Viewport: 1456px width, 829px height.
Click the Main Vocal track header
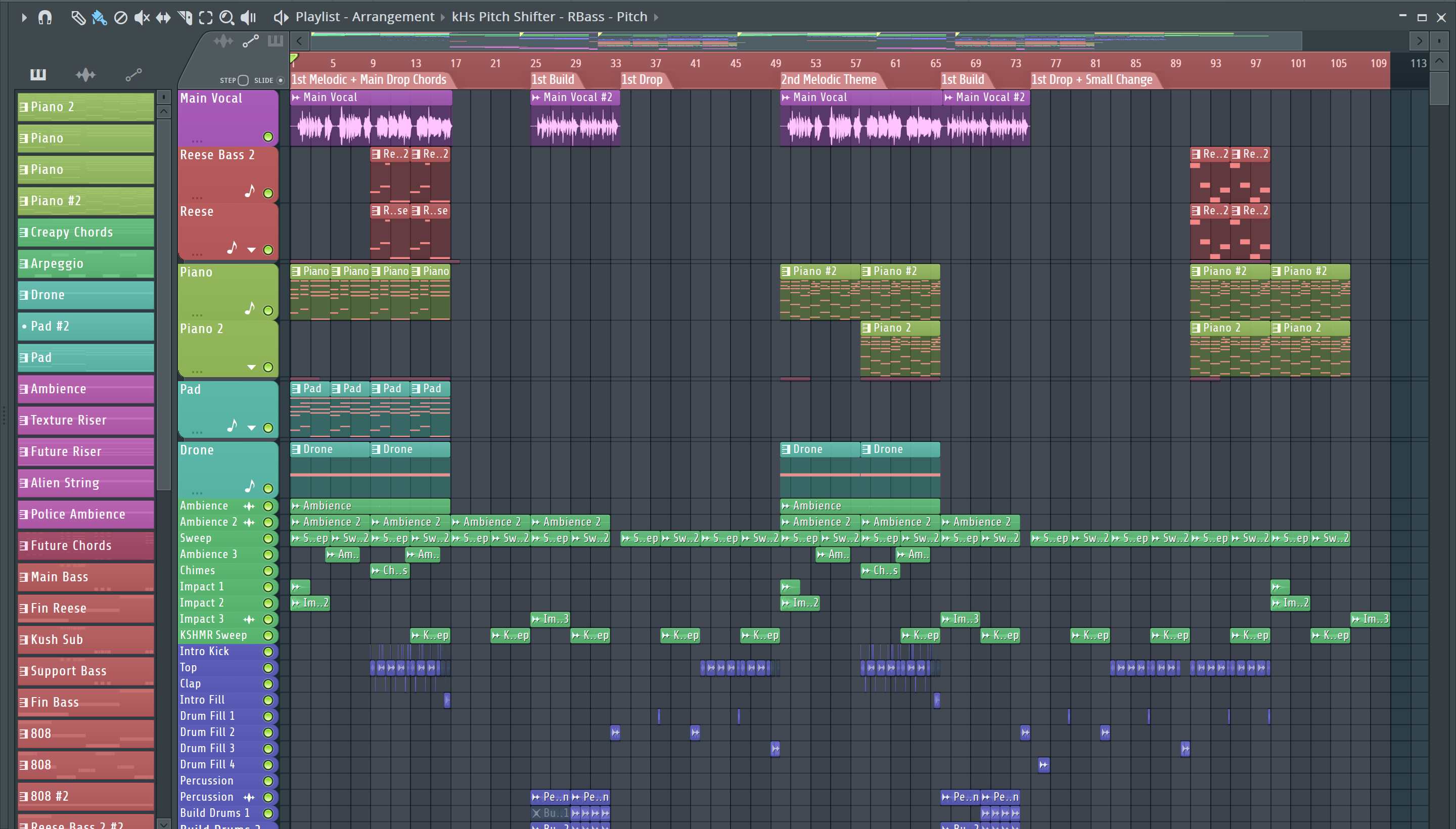tap(228, 118)
